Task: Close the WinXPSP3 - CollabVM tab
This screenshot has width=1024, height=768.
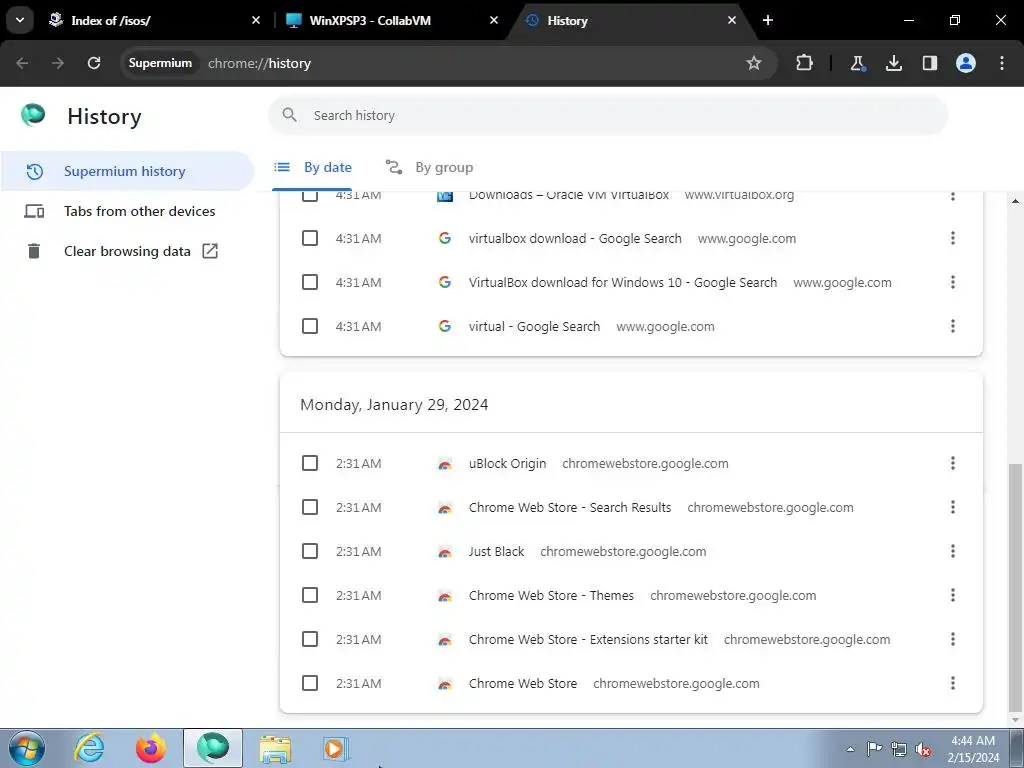Action: (494, 20)
